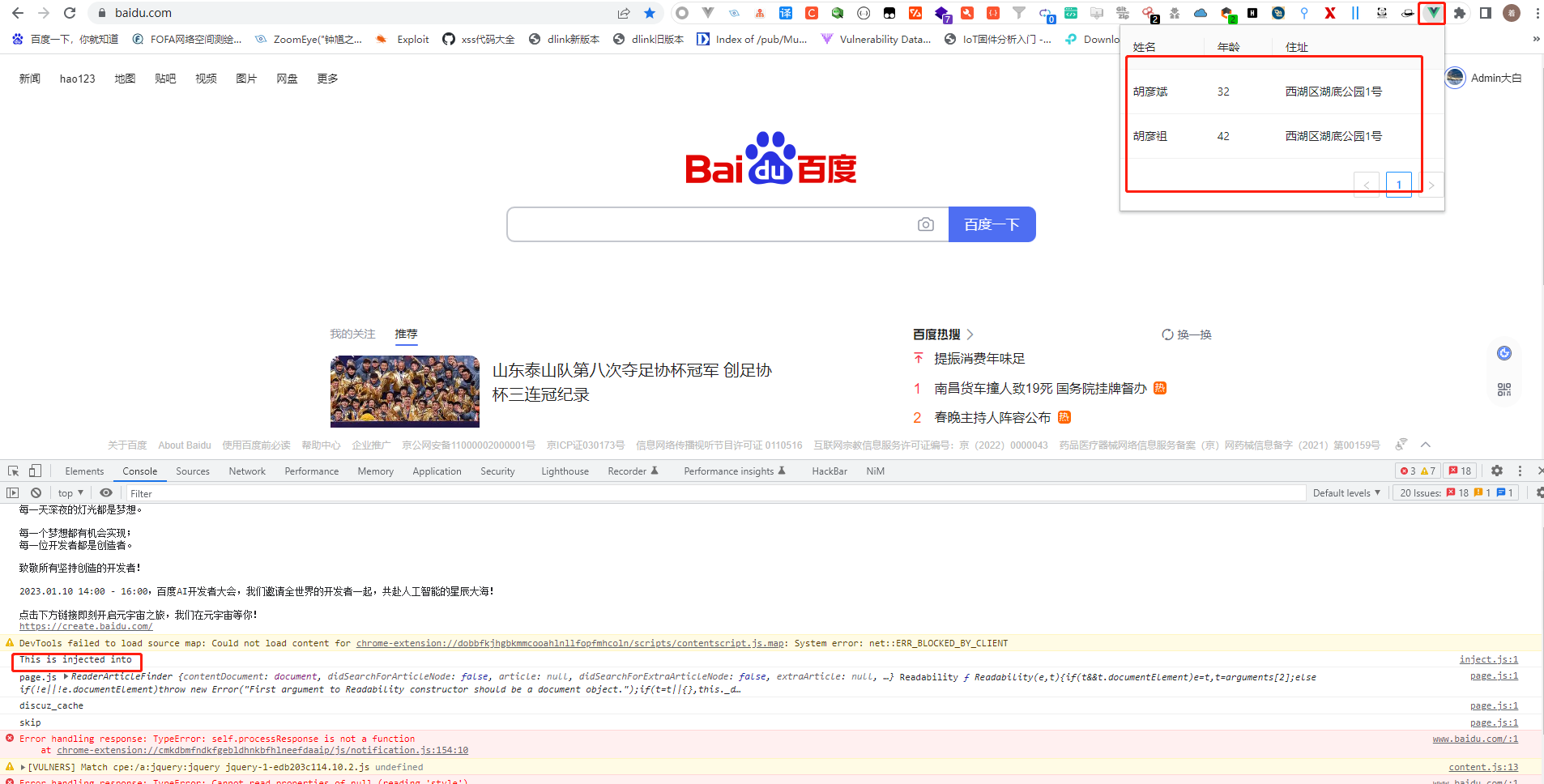1544x784 pixels.
Task: Open the 提振消费年味足 hot search item
Action: (x=979, y=359)
